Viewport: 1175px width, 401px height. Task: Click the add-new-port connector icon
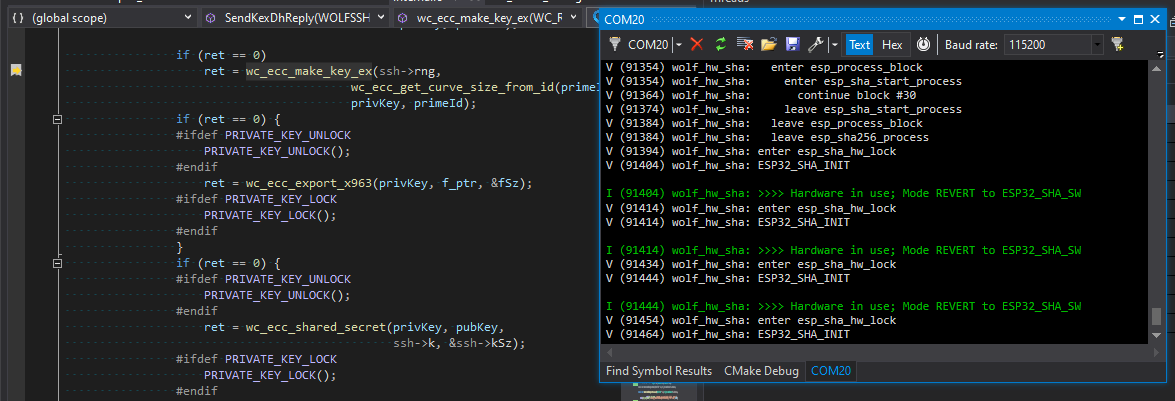click(x=1117, y=44)
